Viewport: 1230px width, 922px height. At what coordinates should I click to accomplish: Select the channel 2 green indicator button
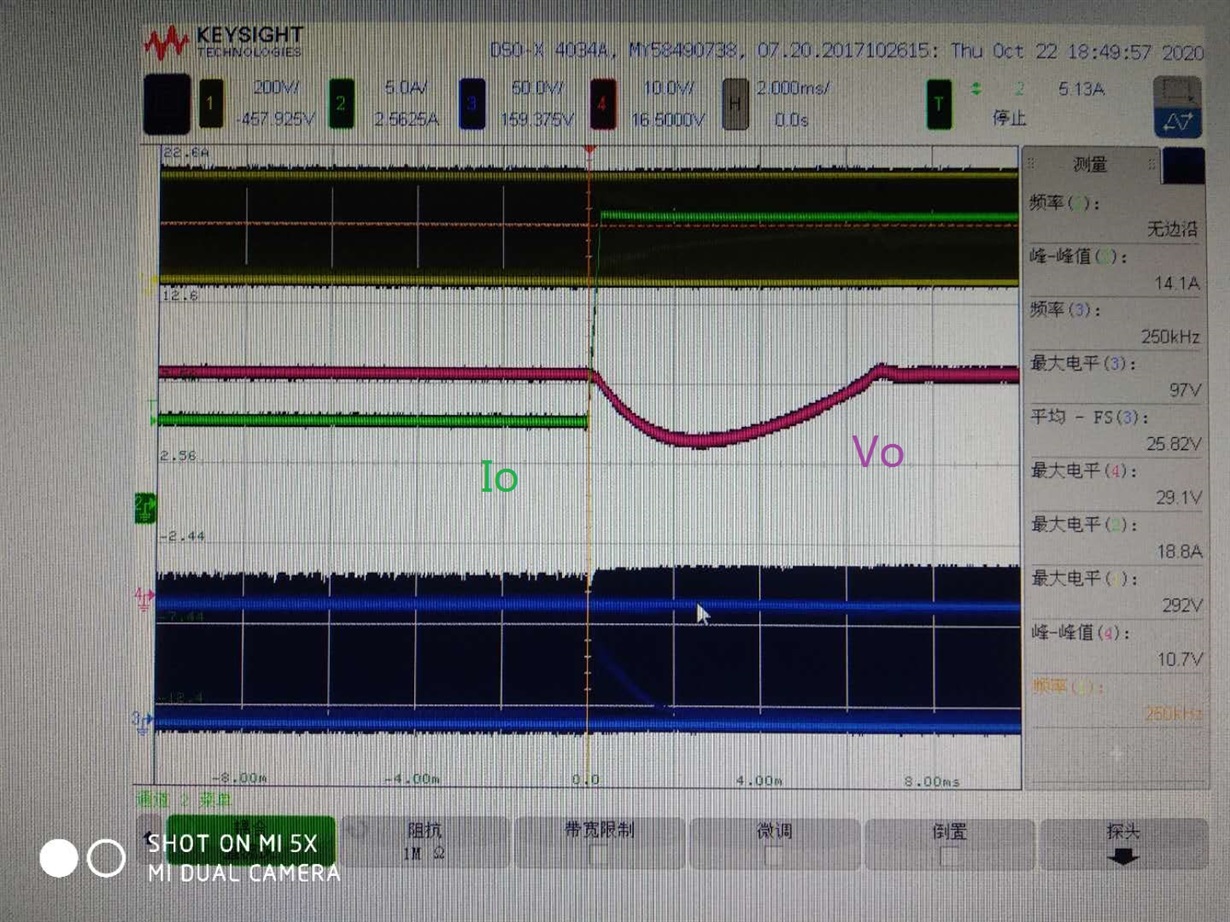tap(342, 104)
